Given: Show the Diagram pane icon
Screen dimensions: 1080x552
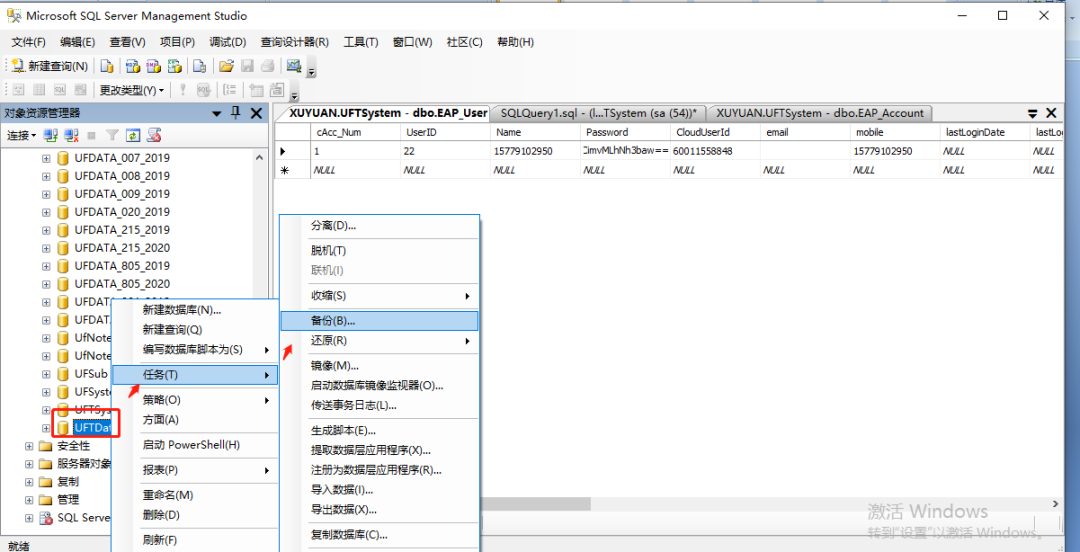Looking at the screenshot, I should pyautogui.click(x=19, y=90).
